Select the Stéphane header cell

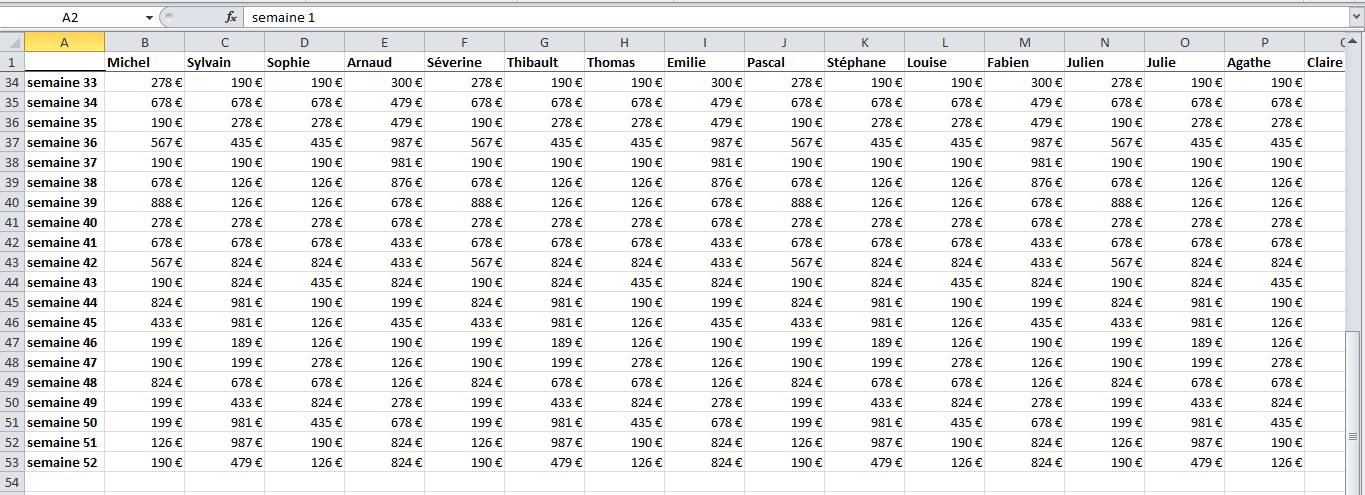(x=864, y=62)
